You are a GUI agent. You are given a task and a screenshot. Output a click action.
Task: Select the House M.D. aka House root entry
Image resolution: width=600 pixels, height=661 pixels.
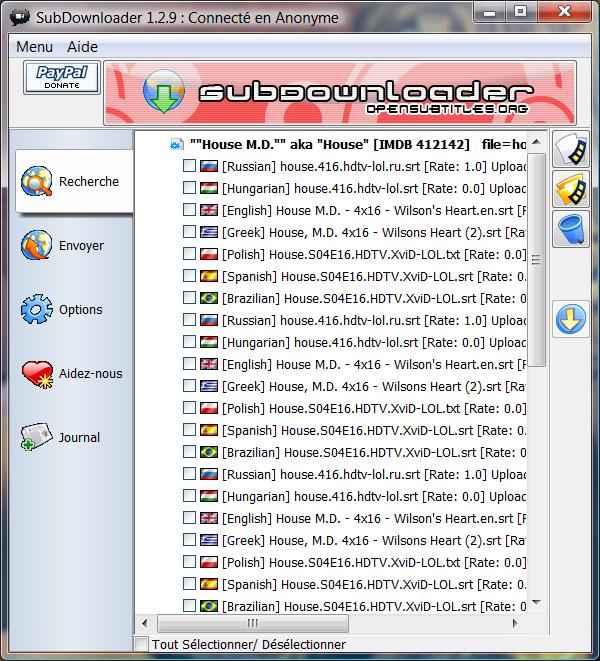358,145
